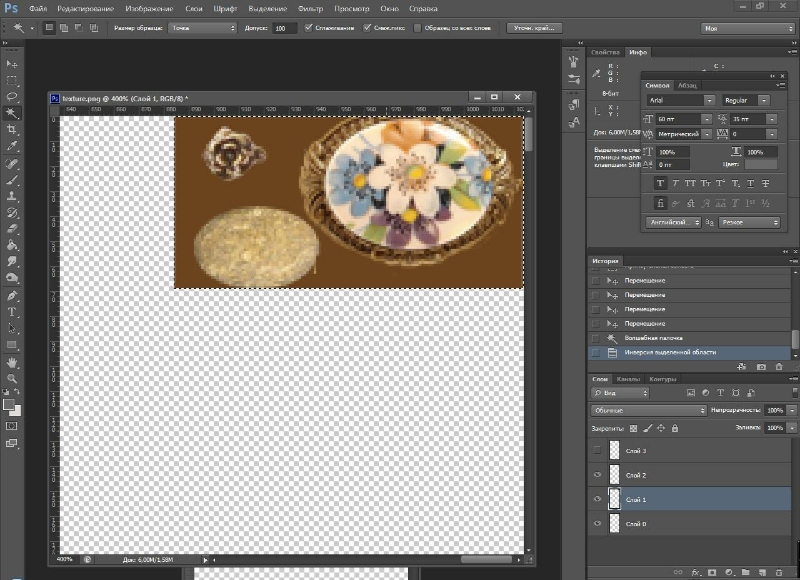Switch to the Каналы tab
This screenshot has width=800, height=580.
(x=628, y=379)
